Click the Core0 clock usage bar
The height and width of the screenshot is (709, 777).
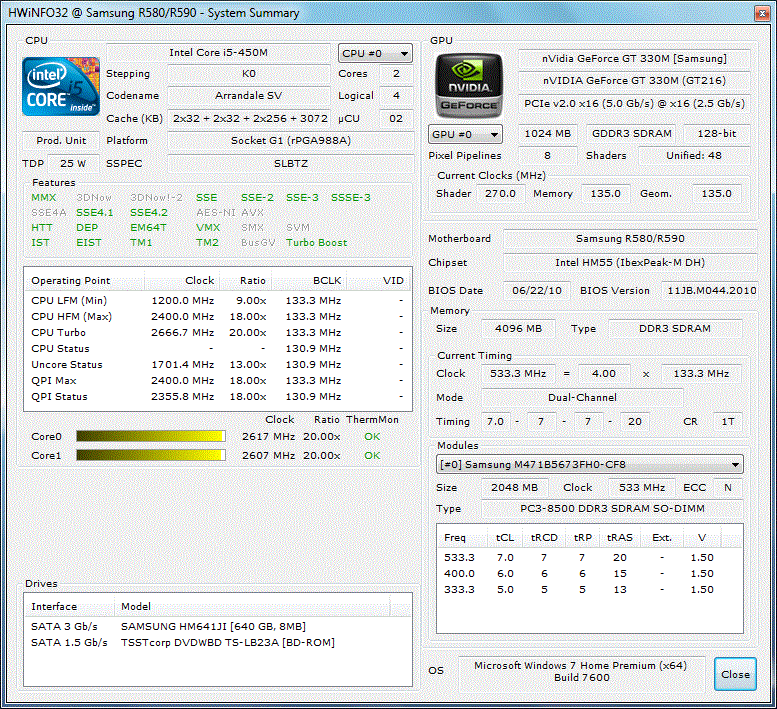coord(151,436)
